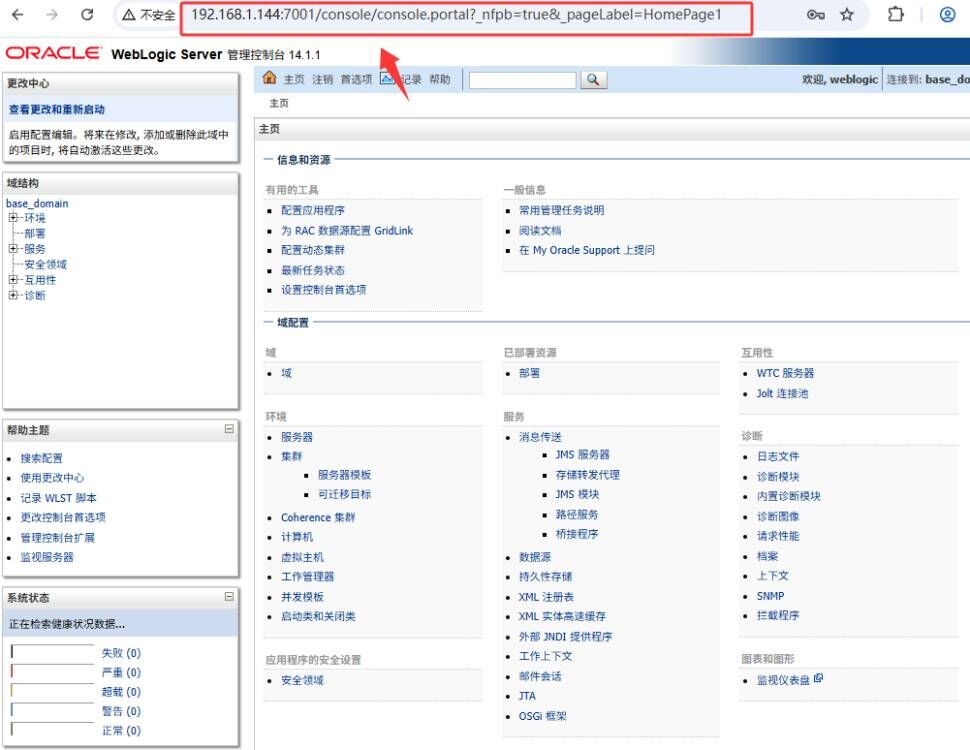This screenshot has height=750, width=970.
Task: Click the 警告 status bar indicator
Action: point(53,710)
